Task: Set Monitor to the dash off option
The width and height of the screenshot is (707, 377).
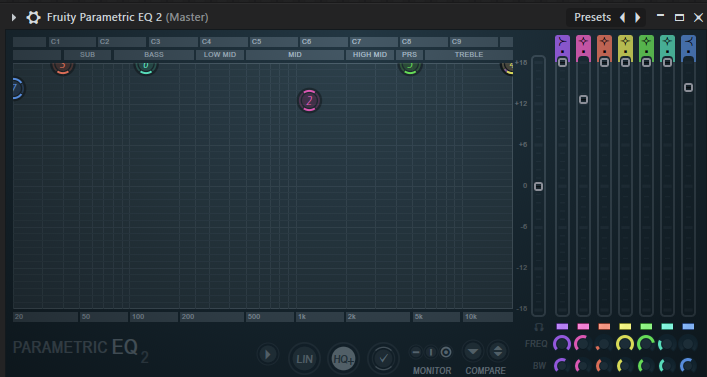Action: click(416, 352)
